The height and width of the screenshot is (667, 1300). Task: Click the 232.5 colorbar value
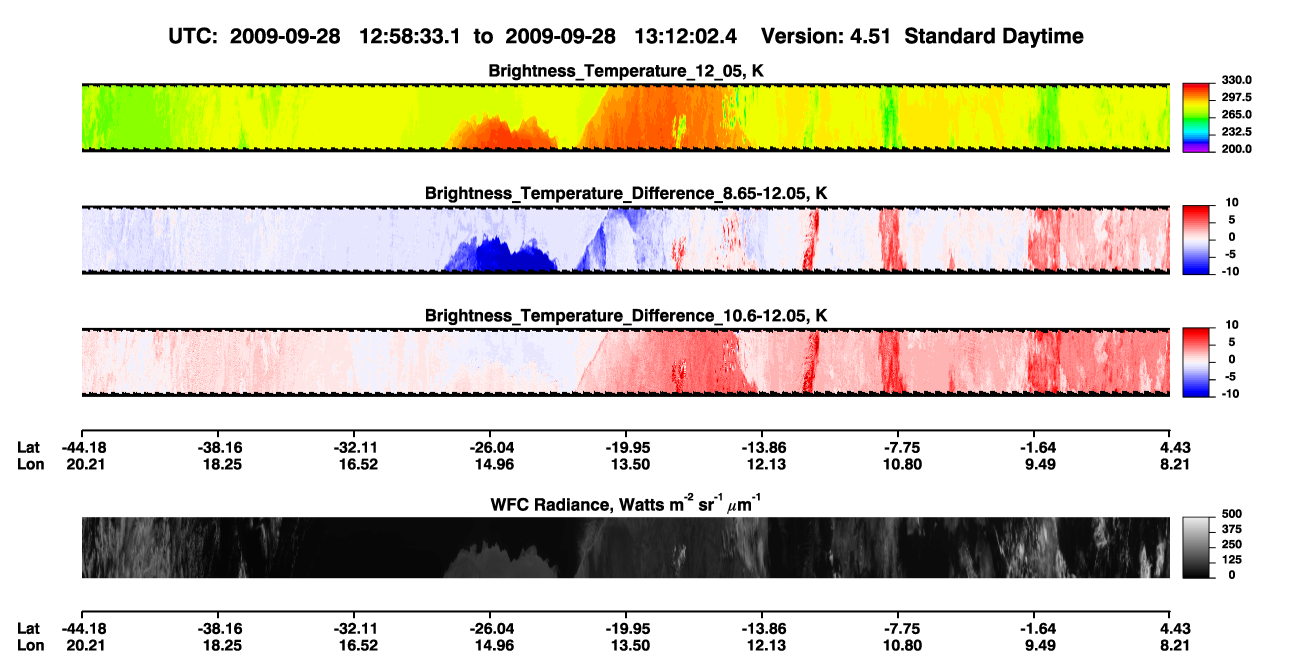coord(1237,132)
